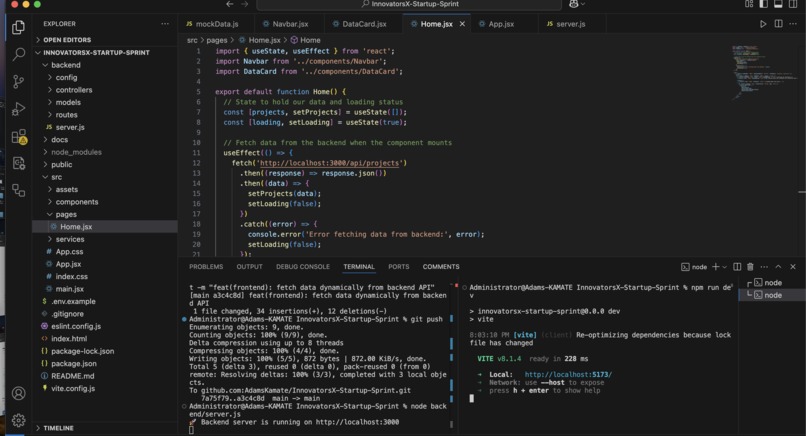Image resolution: width=806 pixels, height=436 pixels.
Task: Go back using the title bar arrow
Action: point(230,4)
